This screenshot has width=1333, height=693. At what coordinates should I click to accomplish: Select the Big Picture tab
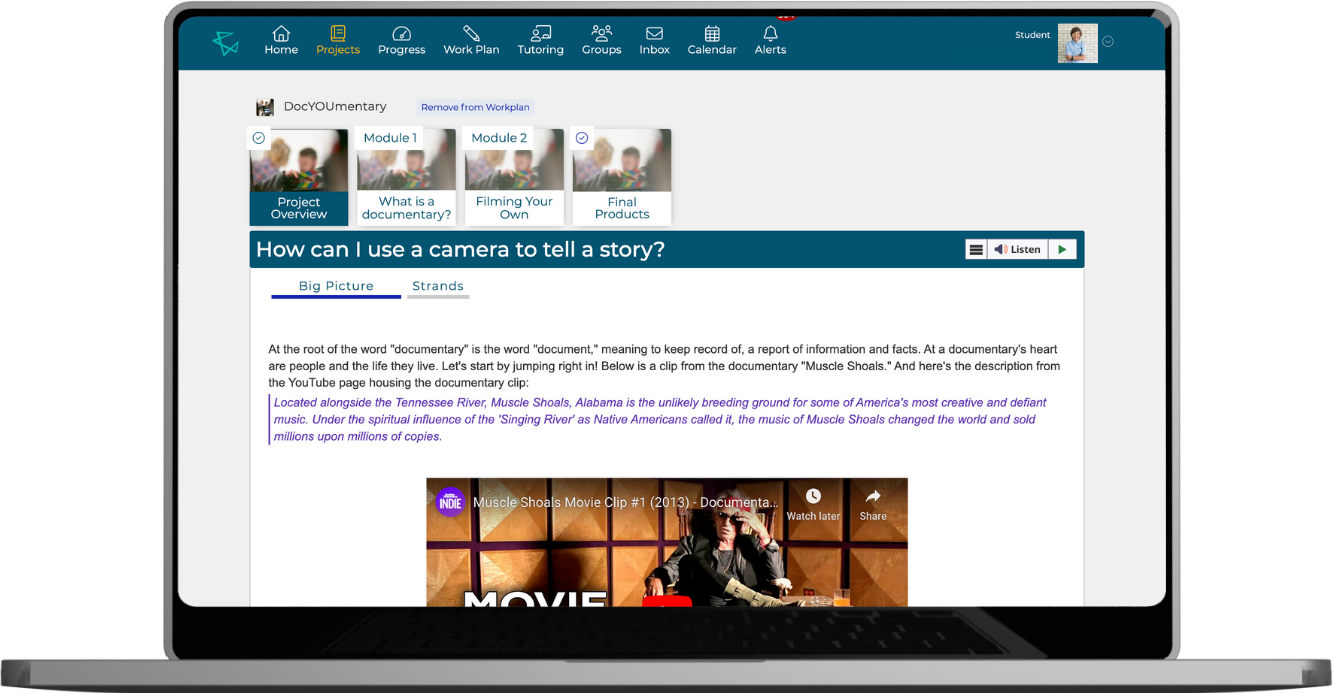(x=336, y=286)
